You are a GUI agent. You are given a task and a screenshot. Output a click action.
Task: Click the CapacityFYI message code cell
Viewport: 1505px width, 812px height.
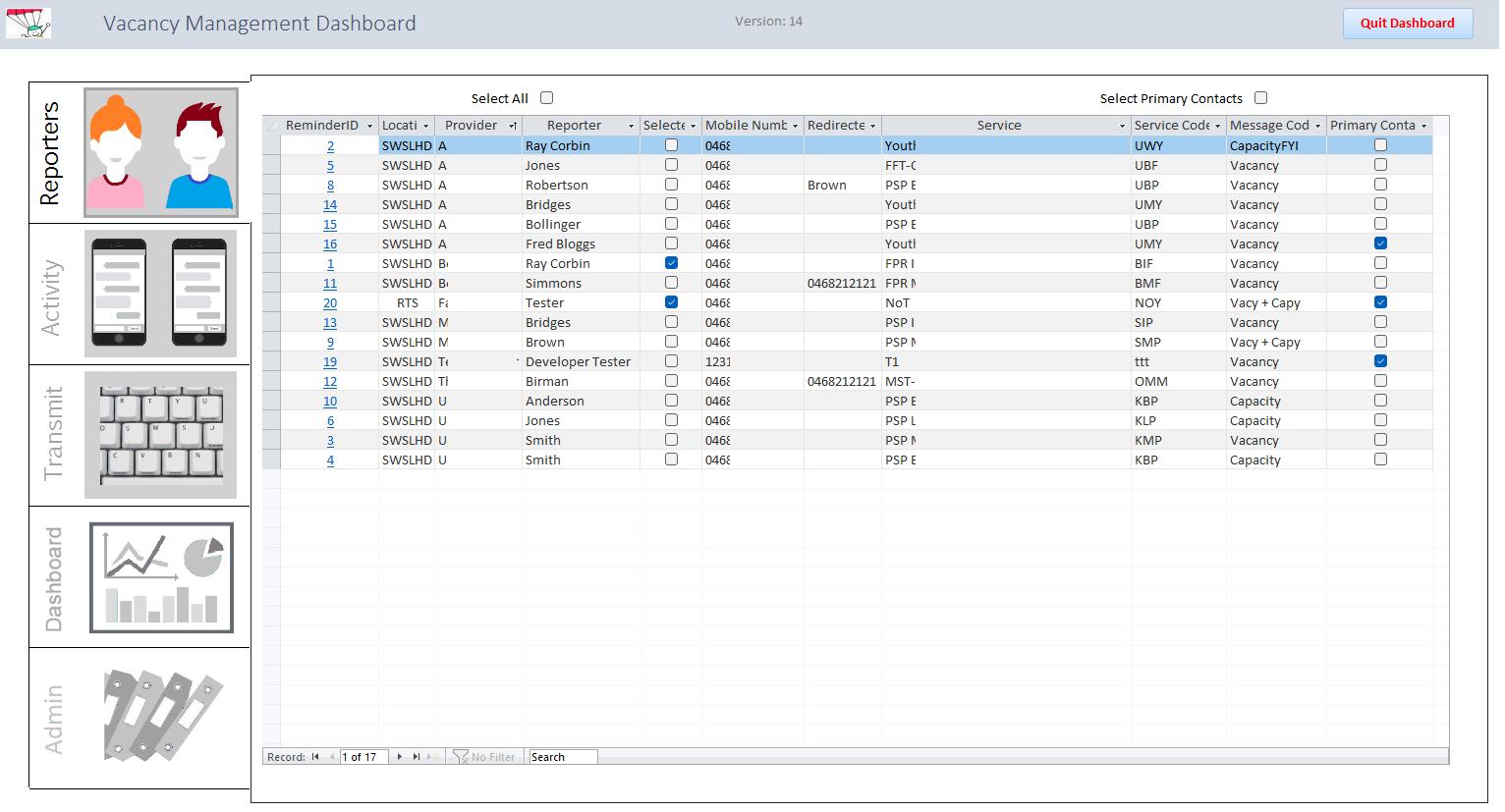1276,145
